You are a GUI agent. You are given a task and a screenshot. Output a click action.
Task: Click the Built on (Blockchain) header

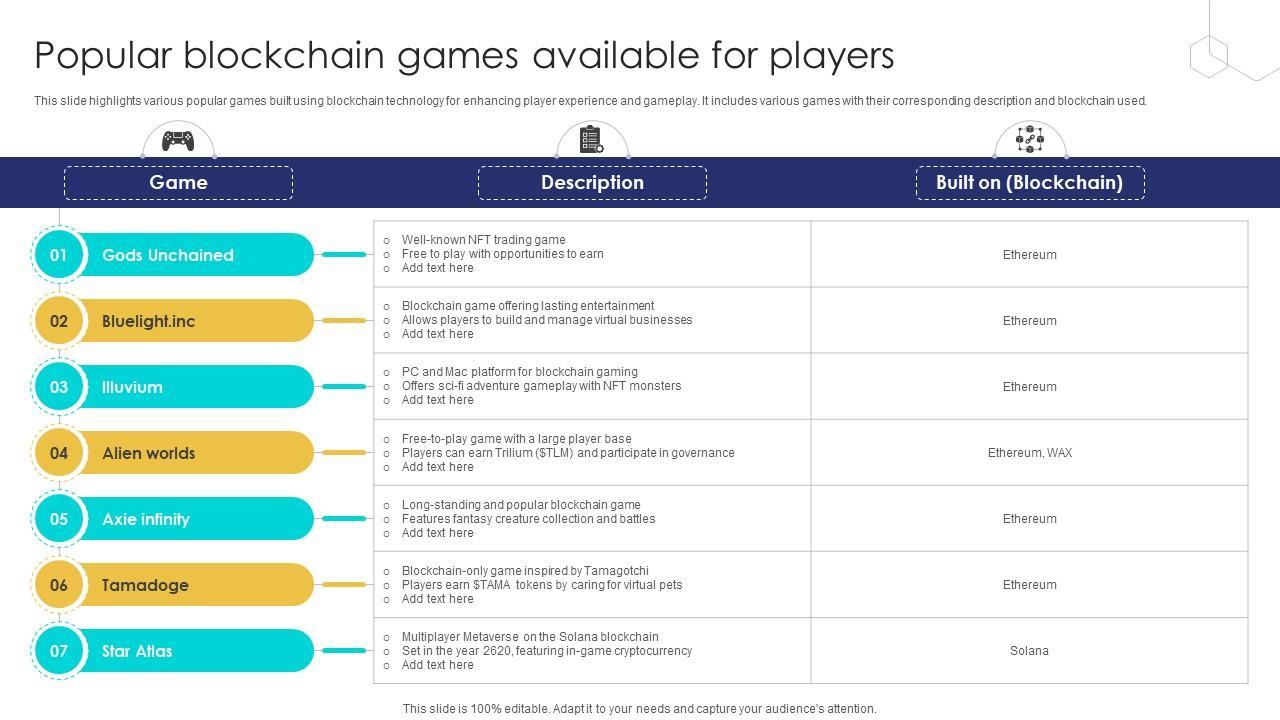1029,183
